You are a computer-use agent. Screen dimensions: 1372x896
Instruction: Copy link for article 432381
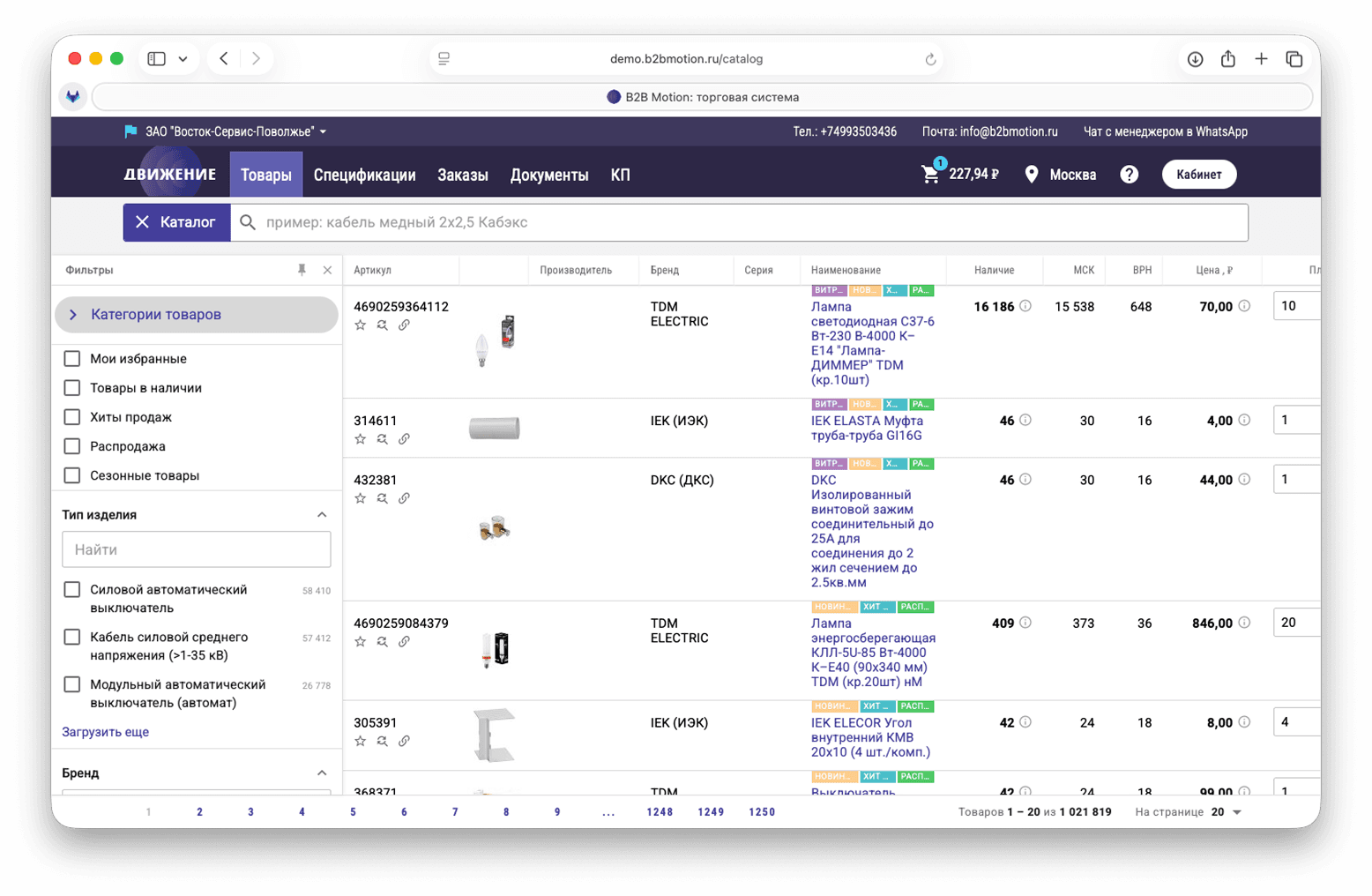coord(404,498)
